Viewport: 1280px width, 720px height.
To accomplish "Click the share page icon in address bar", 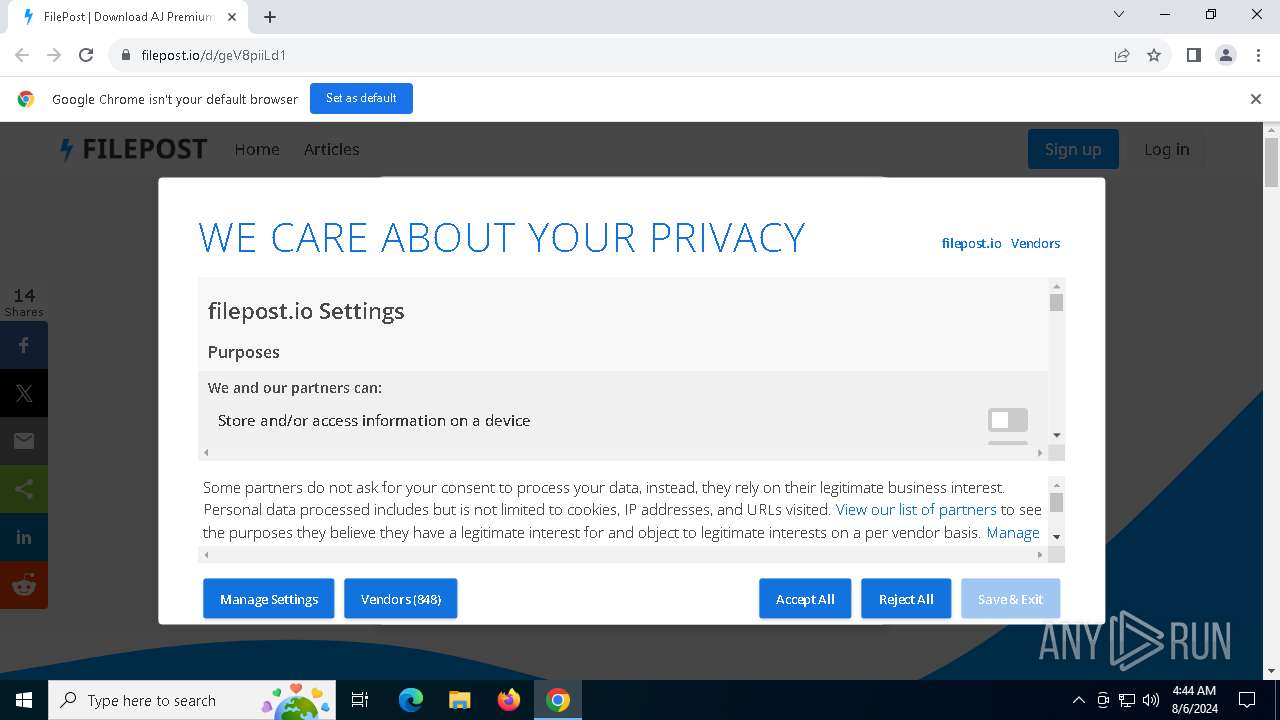I will [1122, 55].
